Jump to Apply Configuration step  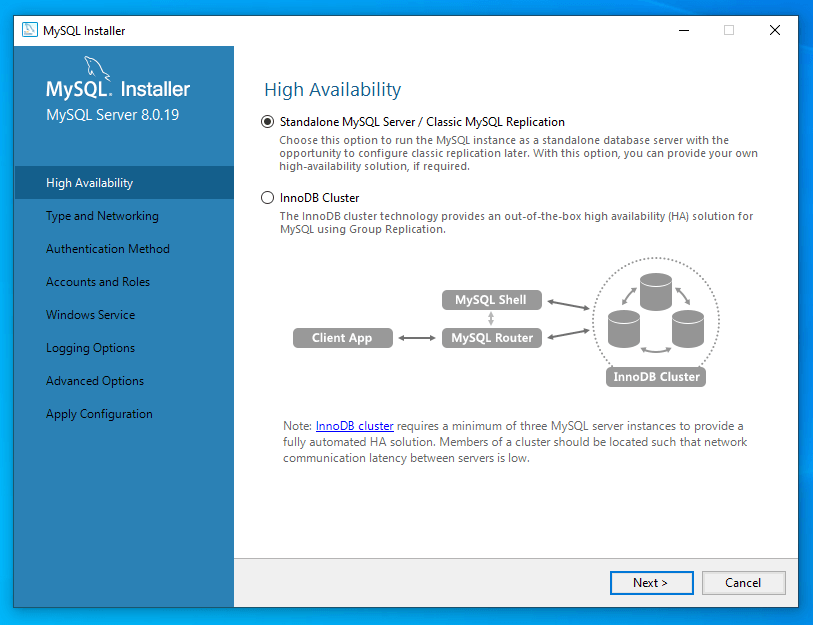click(x=99, y=414)
